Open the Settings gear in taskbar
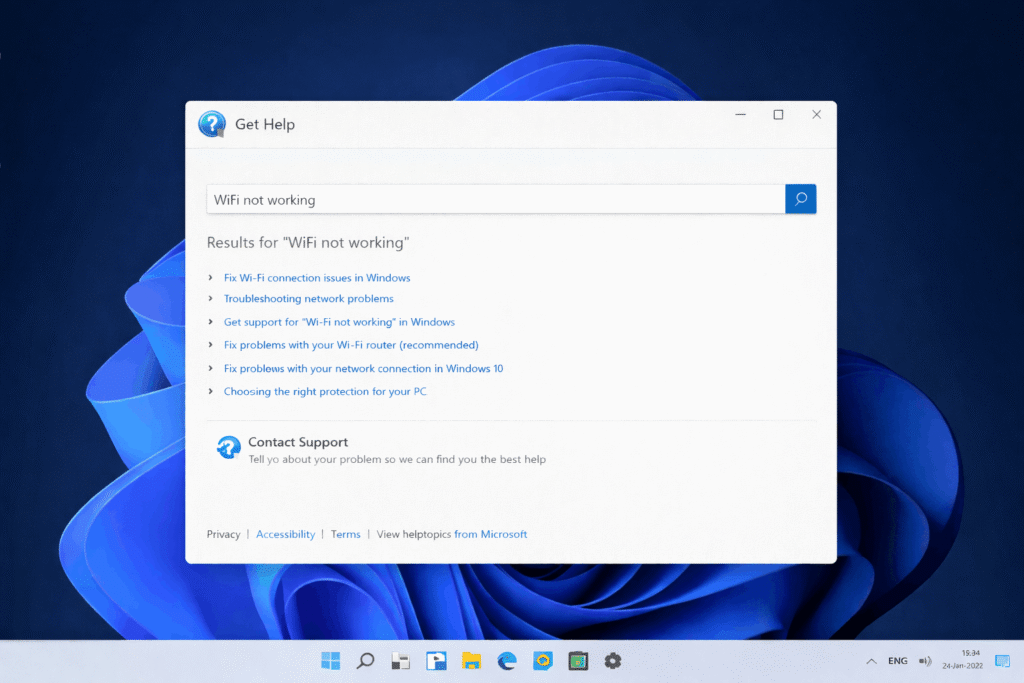 (x=613, y=661)
